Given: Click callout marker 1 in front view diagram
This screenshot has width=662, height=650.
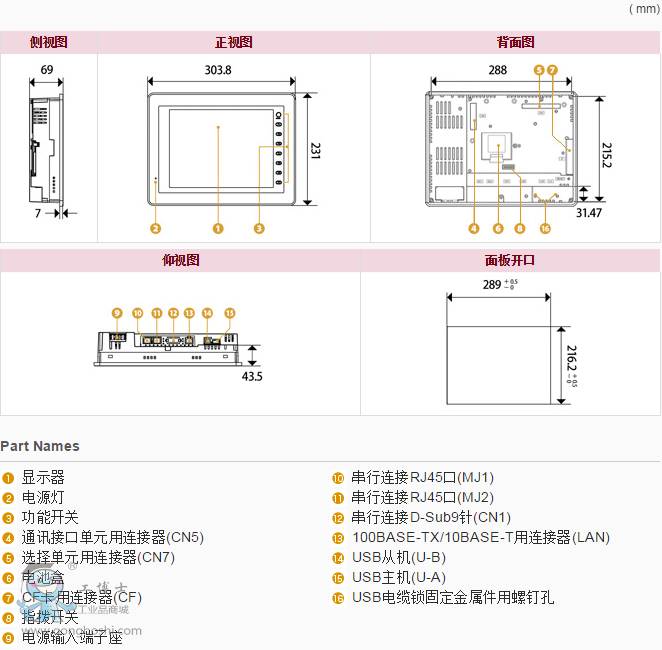Looking at the screenshot, I should click(x=217, y=229).
